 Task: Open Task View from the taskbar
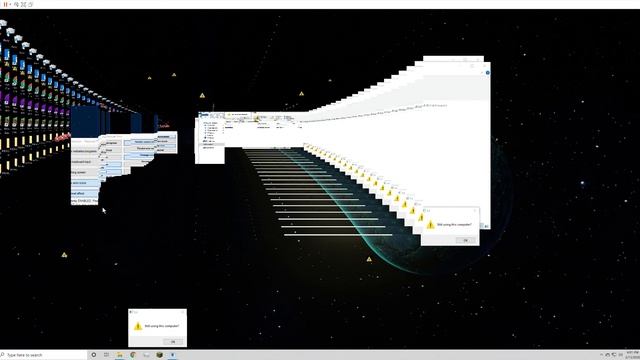(107, 355)
